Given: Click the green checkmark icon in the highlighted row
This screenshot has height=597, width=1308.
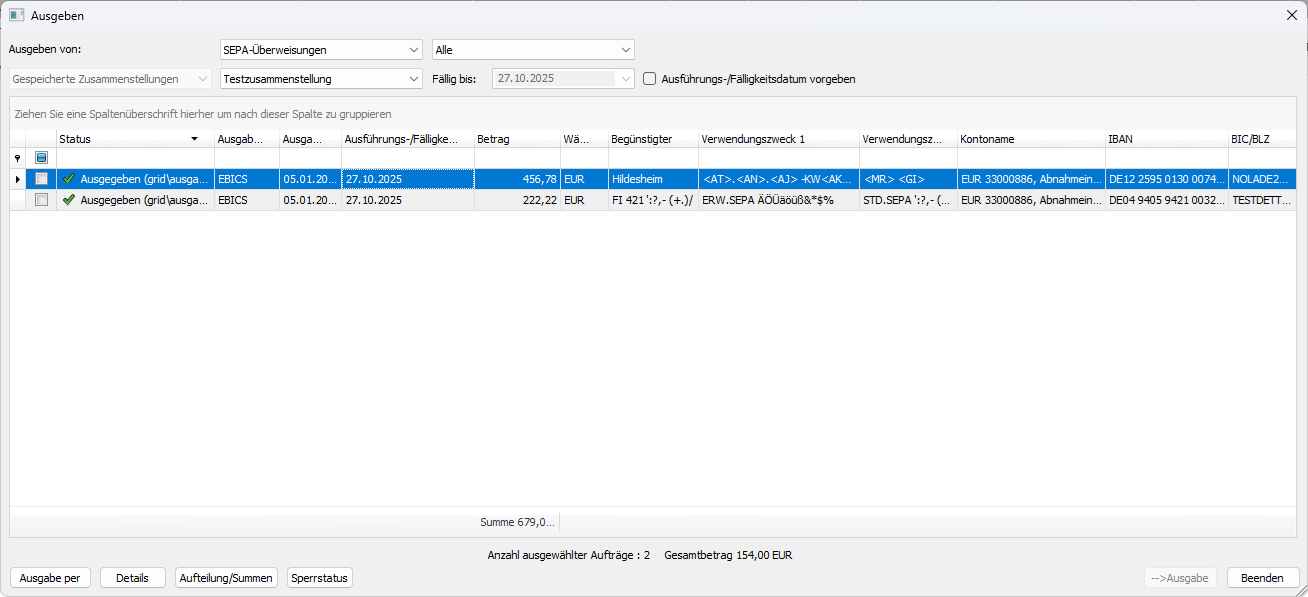Looking at the screenshot, I should 66,179.
